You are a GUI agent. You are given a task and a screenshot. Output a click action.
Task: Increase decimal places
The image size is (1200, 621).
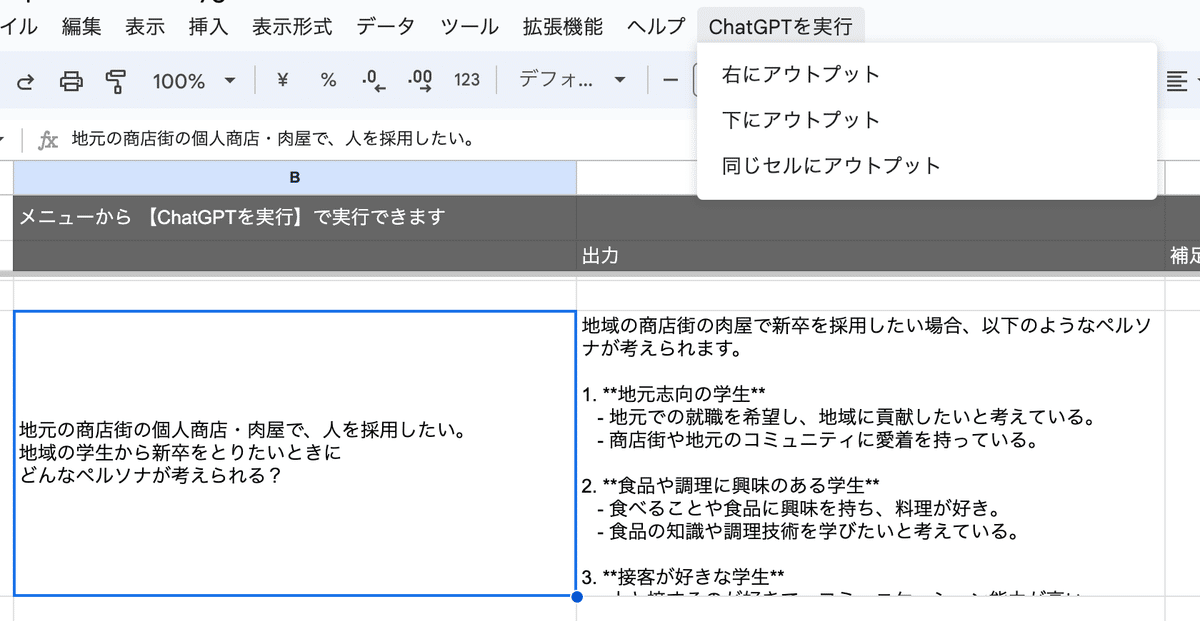[x=420, y=81]
